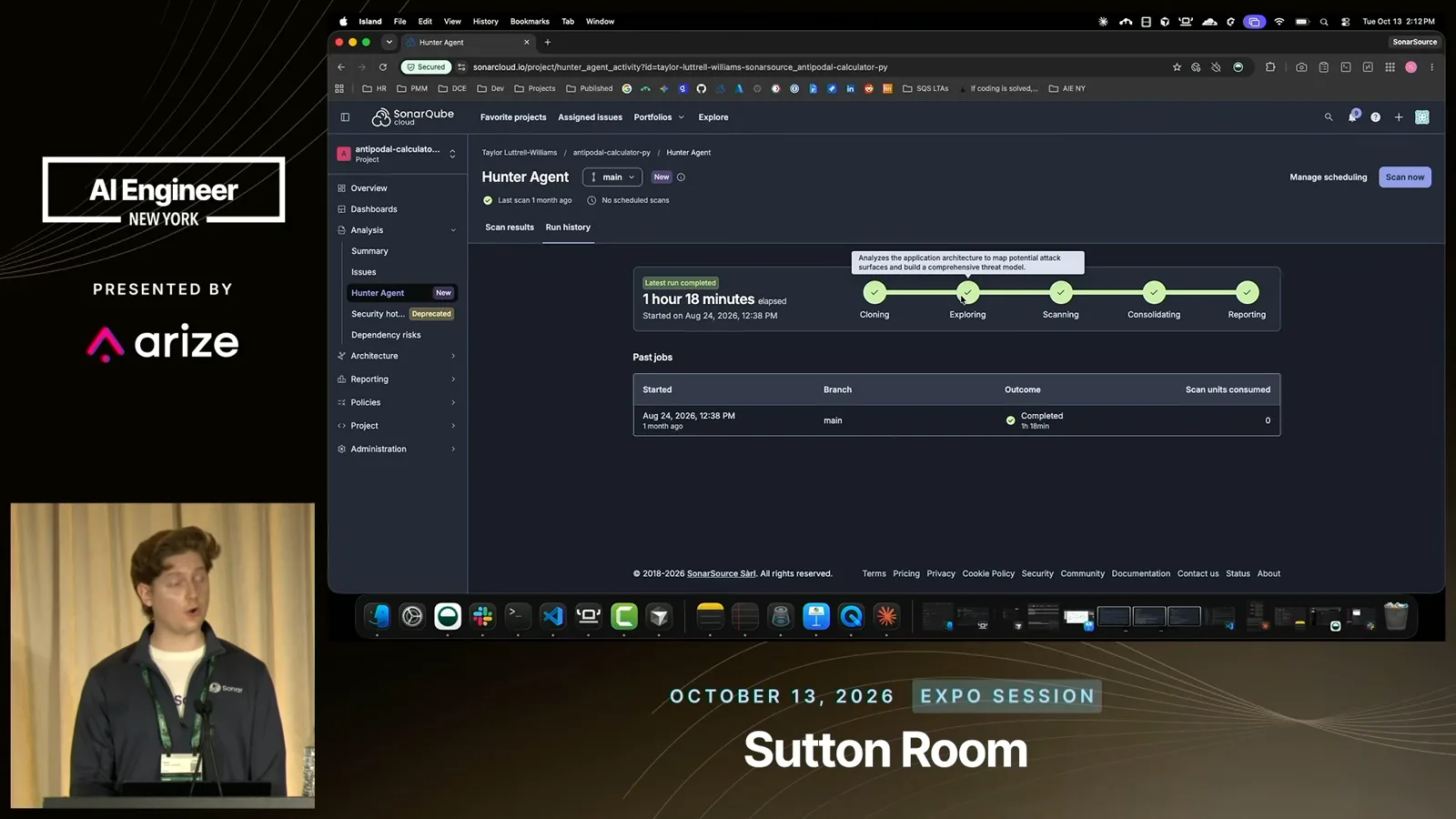Collapse the sidebar with the panel toggle icon

coord(345,117)
